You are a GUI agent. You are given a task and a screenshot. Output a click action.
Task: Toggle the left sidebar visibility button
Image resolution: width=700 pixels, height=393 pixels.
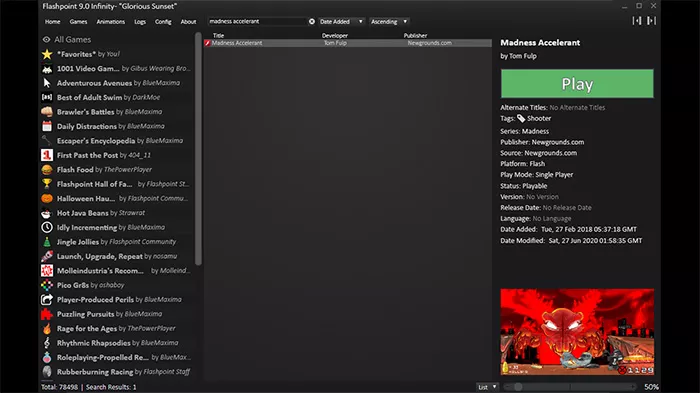pyautogui.click(x=637, y=21)
